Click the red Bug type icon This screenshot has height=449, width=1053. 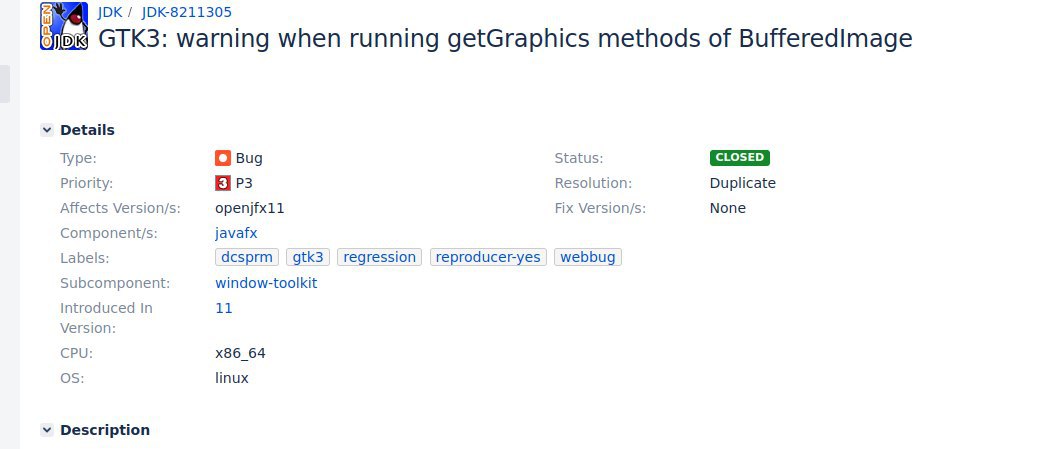tap(223, 158)
